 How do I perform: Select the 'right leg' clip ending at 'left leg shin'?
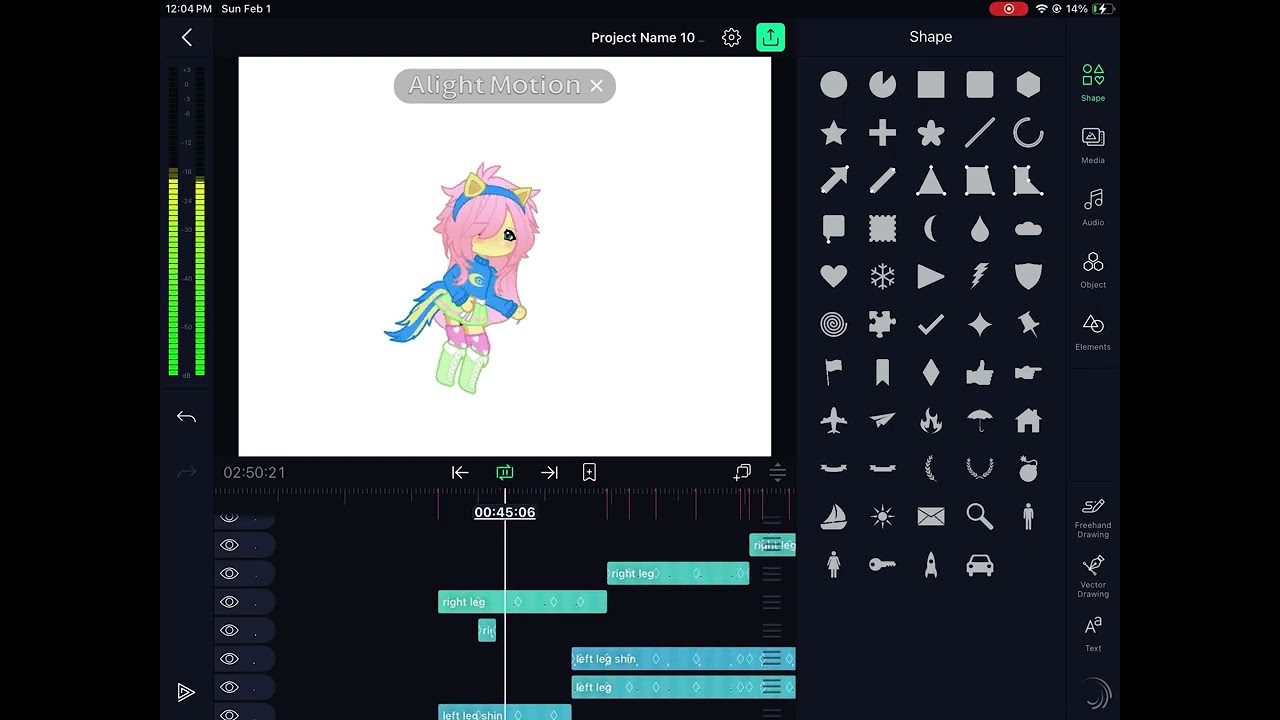tap(522, 602)
